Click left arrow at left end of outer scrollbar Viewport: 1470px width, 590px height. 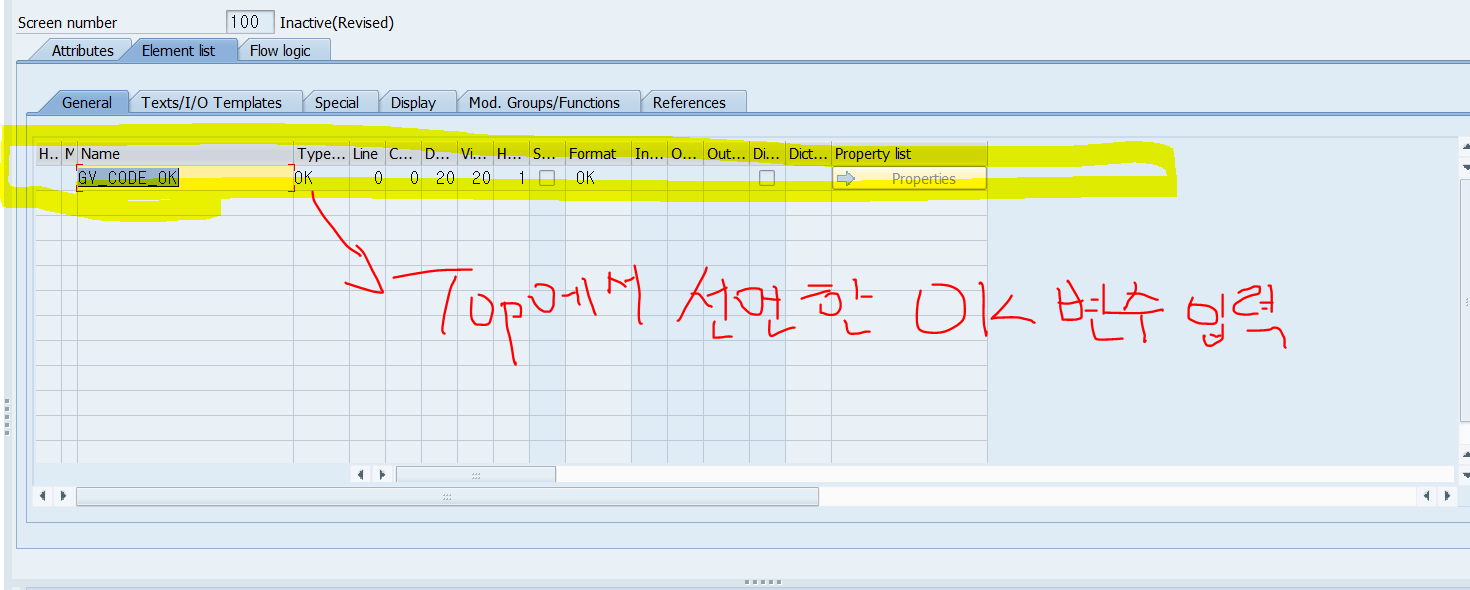click(43, 496)
